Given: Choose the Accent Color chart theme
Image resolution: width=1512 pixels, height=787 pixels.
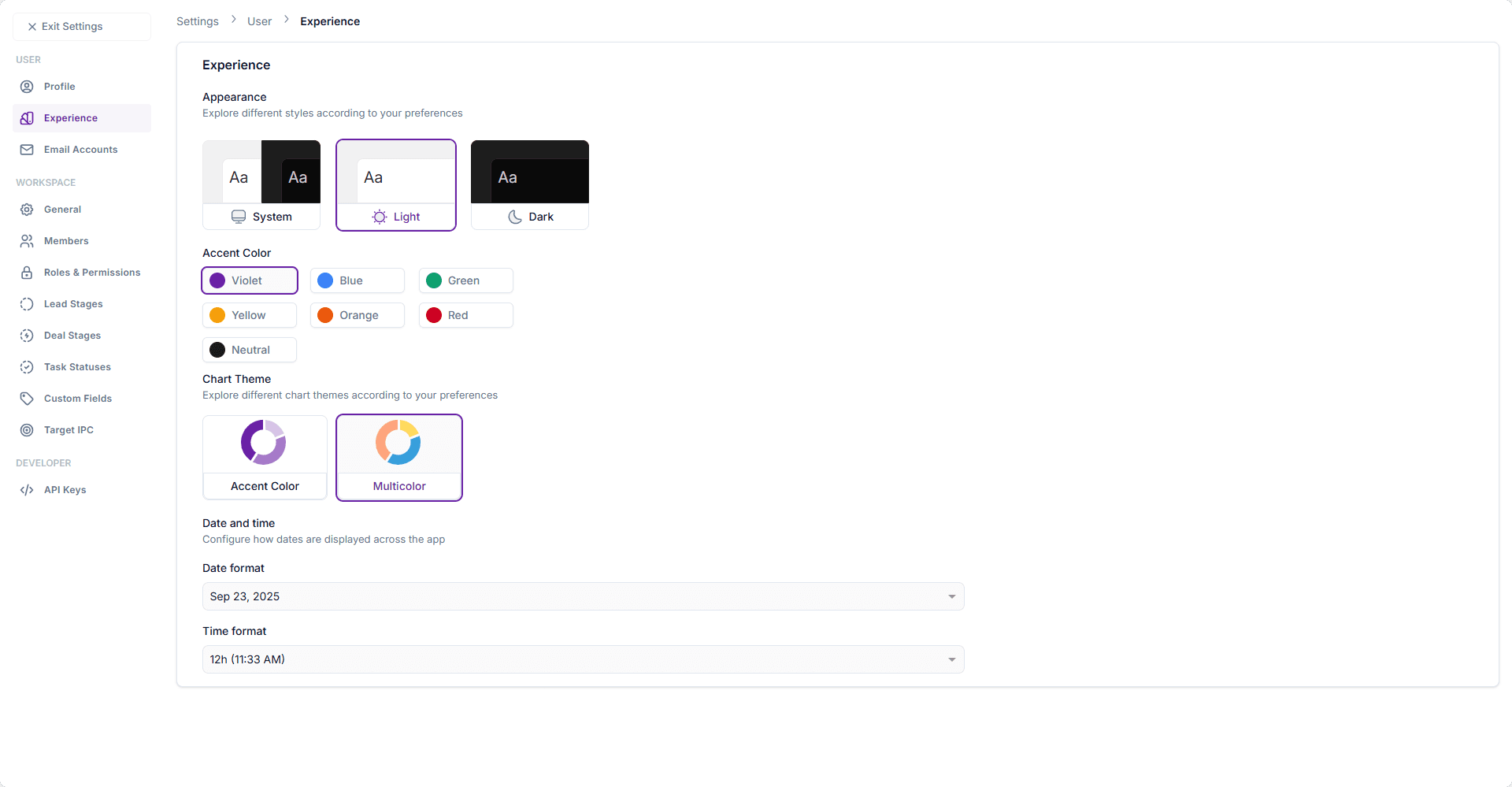Looking at the screenshot, I should [265, 458].
